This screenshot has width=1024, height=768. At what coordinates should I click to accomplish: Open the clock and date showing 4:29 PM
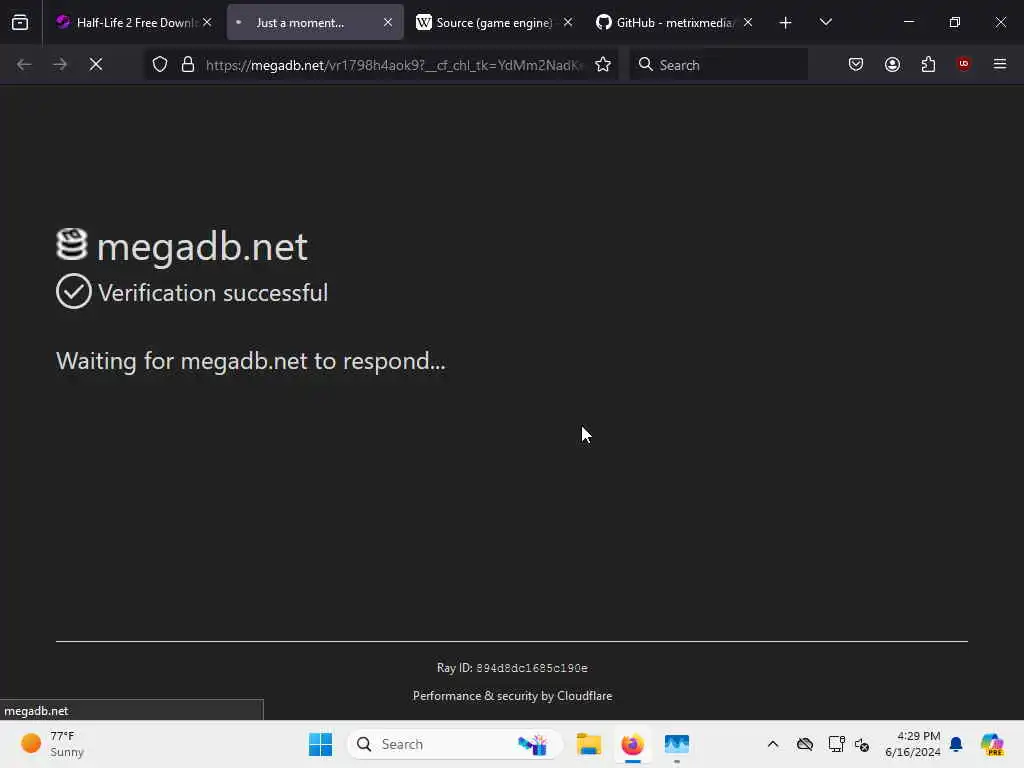click(x=912, y=744)
